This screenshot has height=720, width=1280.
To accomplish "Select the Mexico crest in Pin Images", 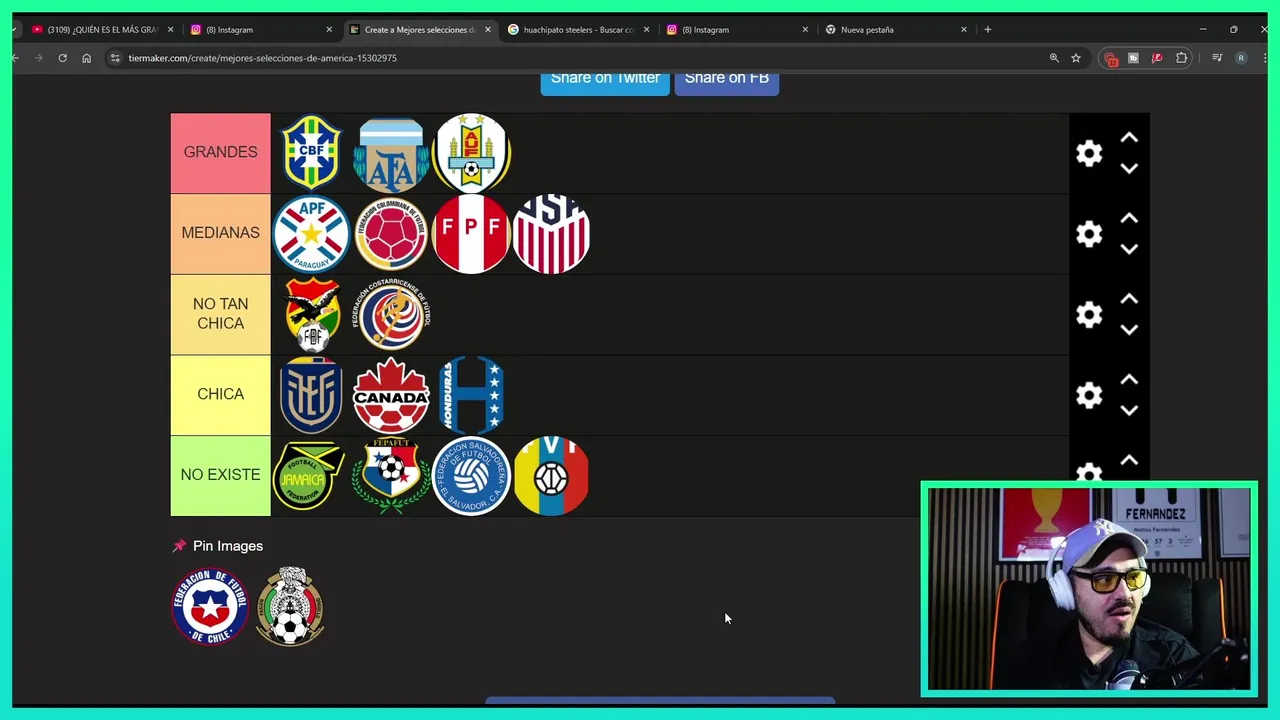I will pyautogui.click(x=290, y=606).
